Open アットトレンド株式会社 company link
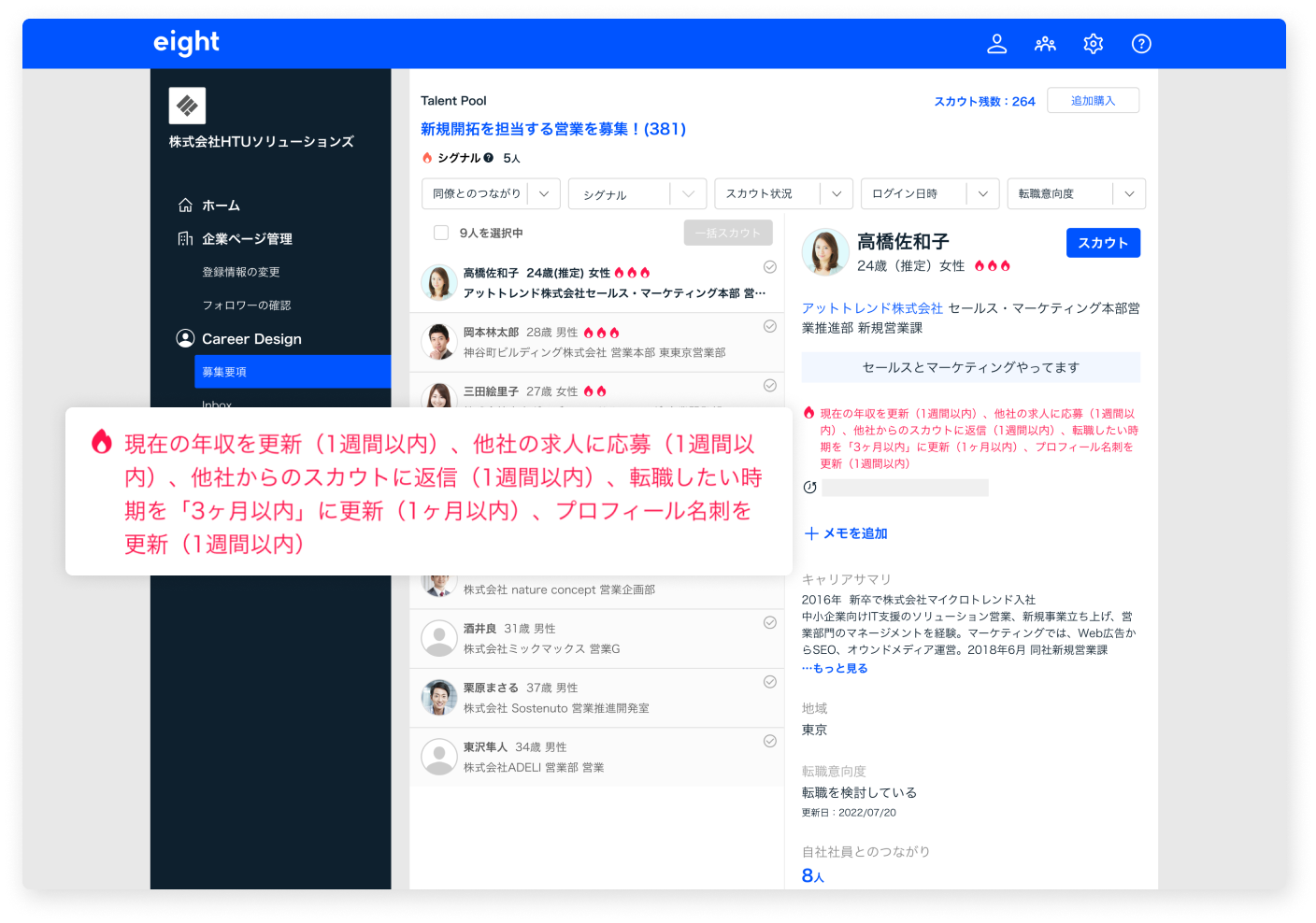Image resolution: width=1316 pixels, height=923 pixels. point(872,308)
